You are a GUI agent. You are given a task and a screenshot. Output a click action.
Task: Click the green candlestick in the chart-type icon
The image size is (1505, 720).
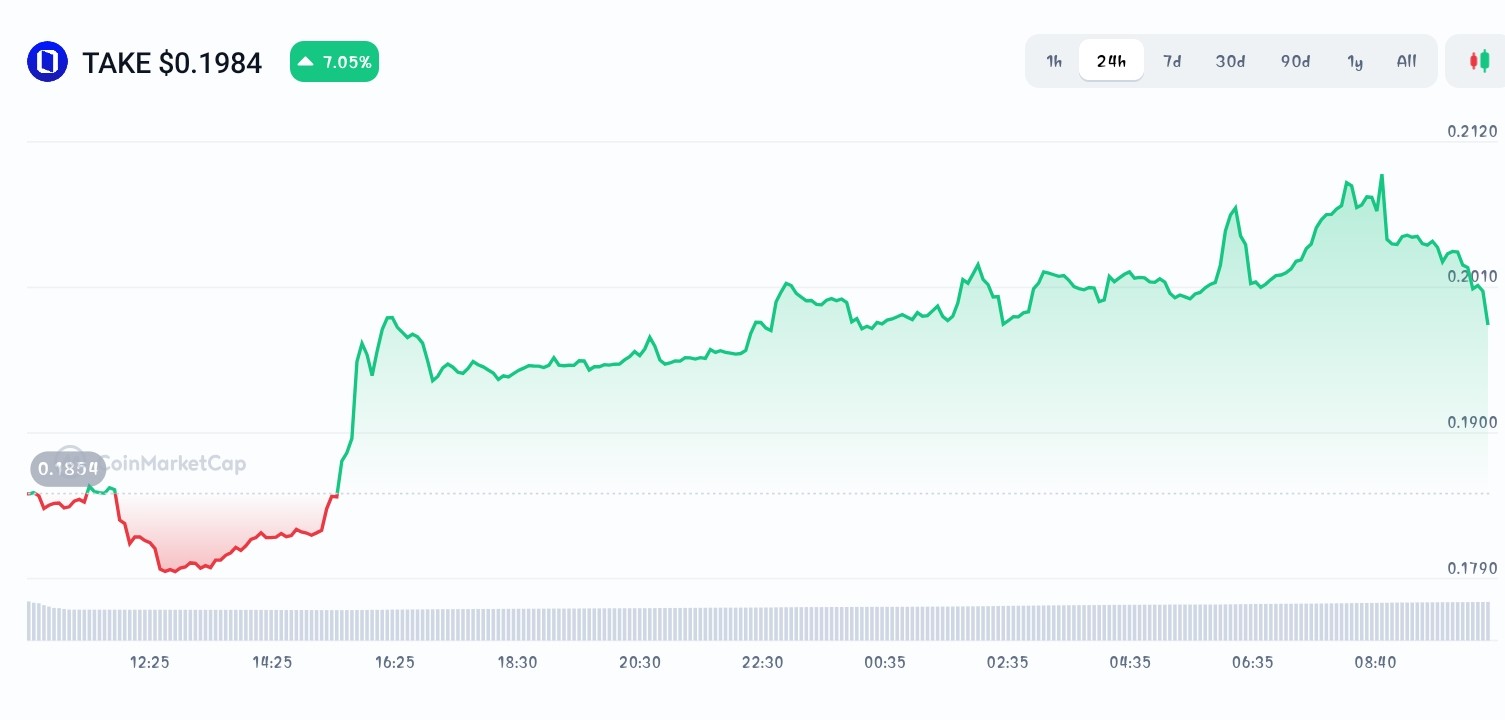point(1484,60)
